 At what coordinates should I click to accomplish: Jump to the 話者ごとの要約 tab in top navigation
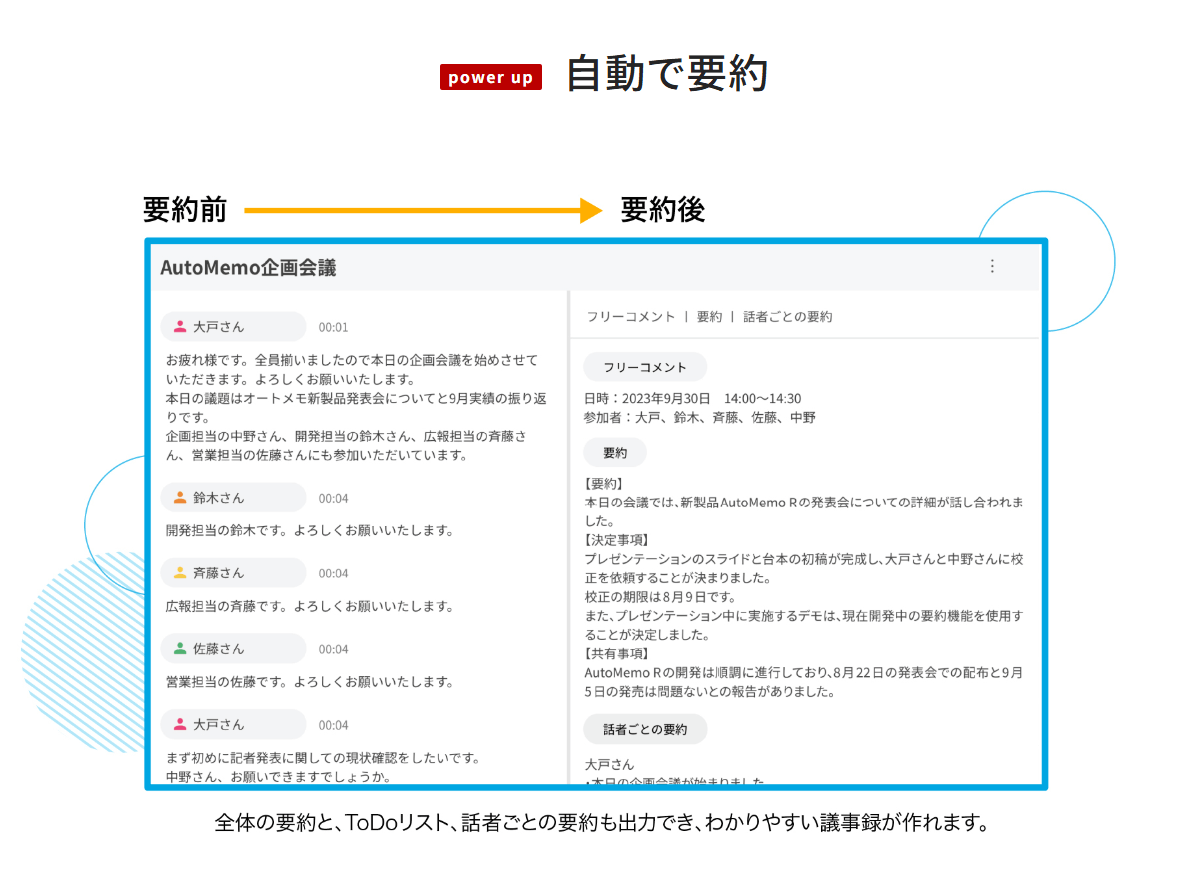pyautogui.click(x=787, y=317)
